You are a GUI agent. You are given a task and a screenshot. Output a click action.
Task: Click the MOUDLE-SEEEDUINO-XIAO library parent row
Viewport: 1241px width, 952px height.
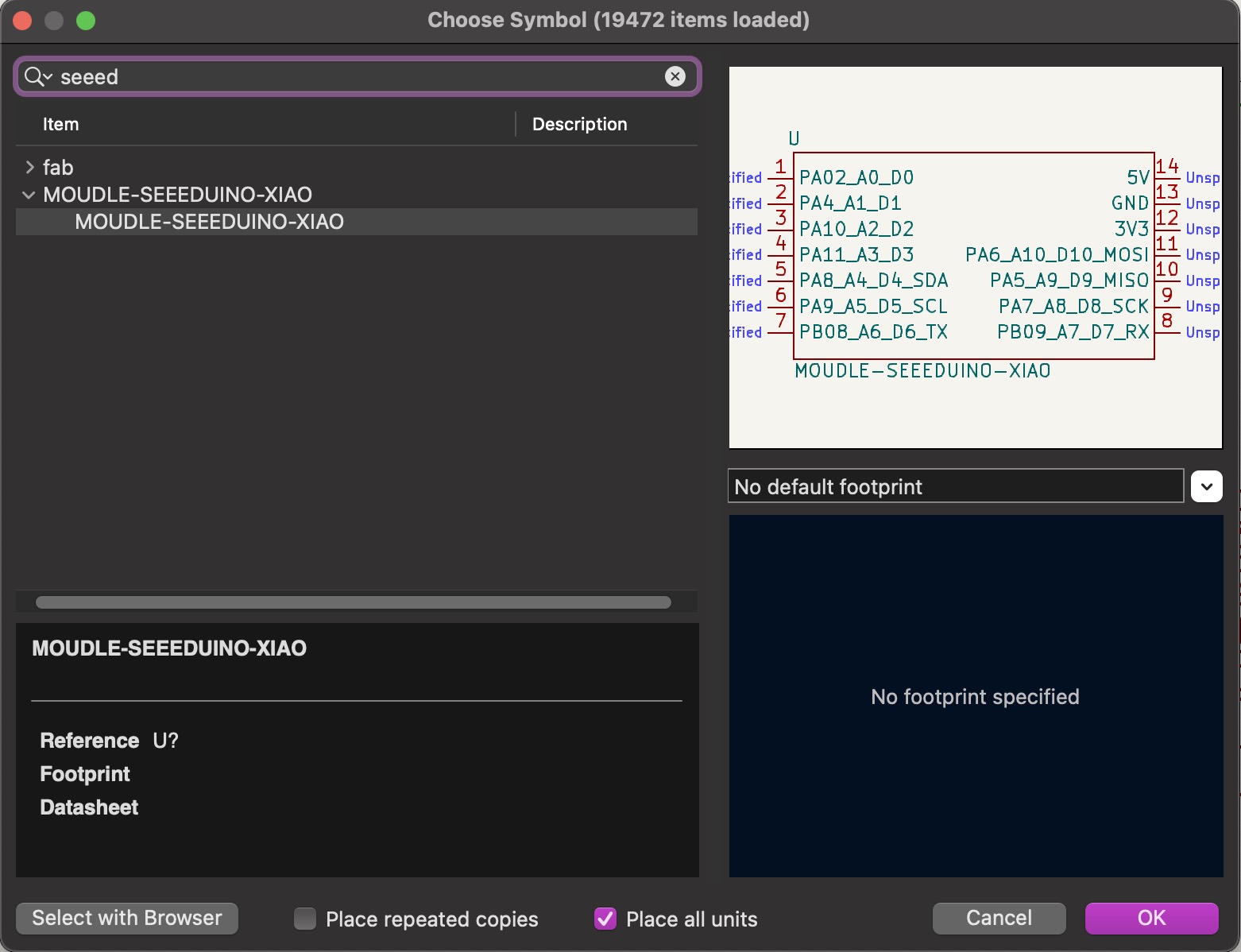[357, 195]
